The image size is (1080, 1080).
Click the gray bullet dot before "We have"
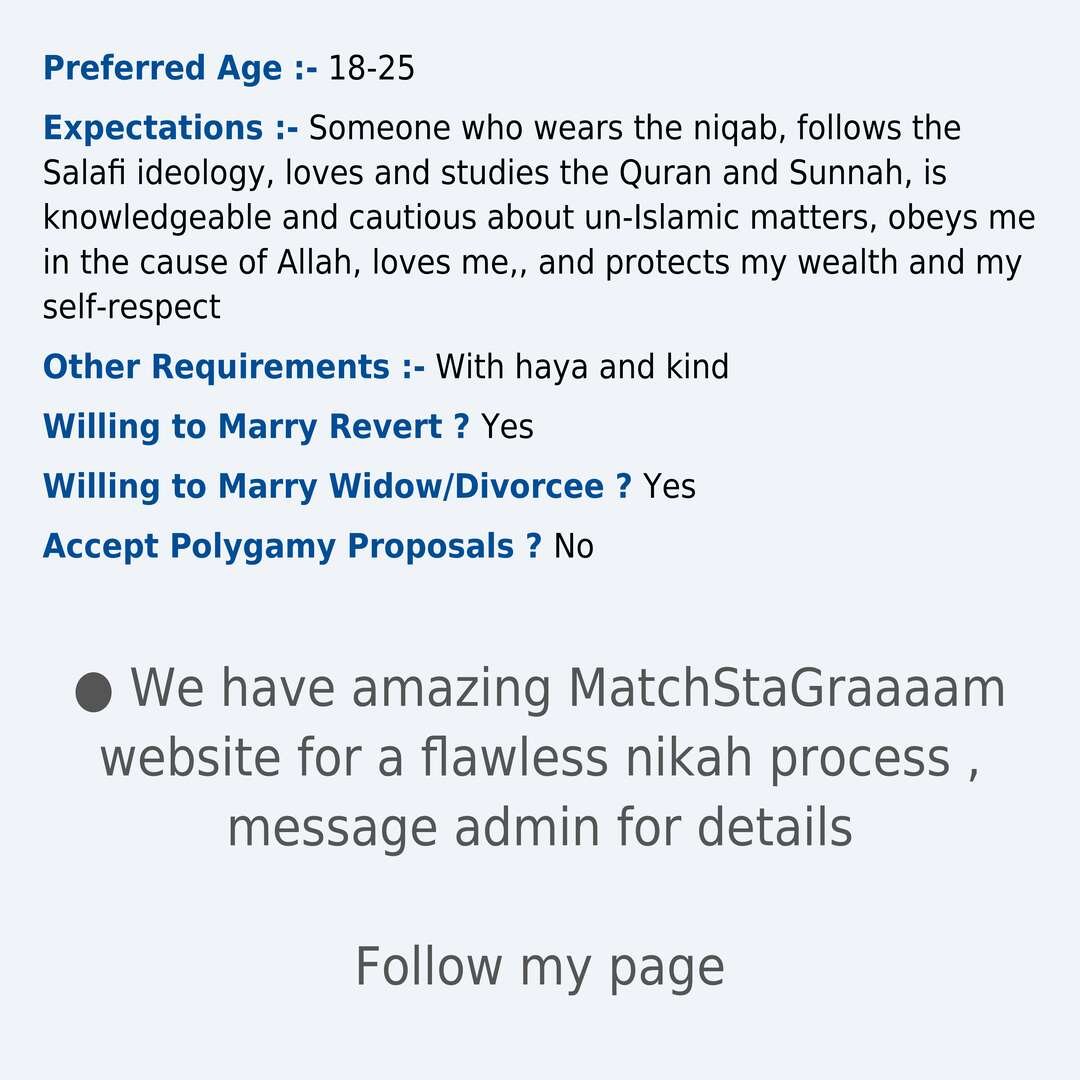click(93, 691)
